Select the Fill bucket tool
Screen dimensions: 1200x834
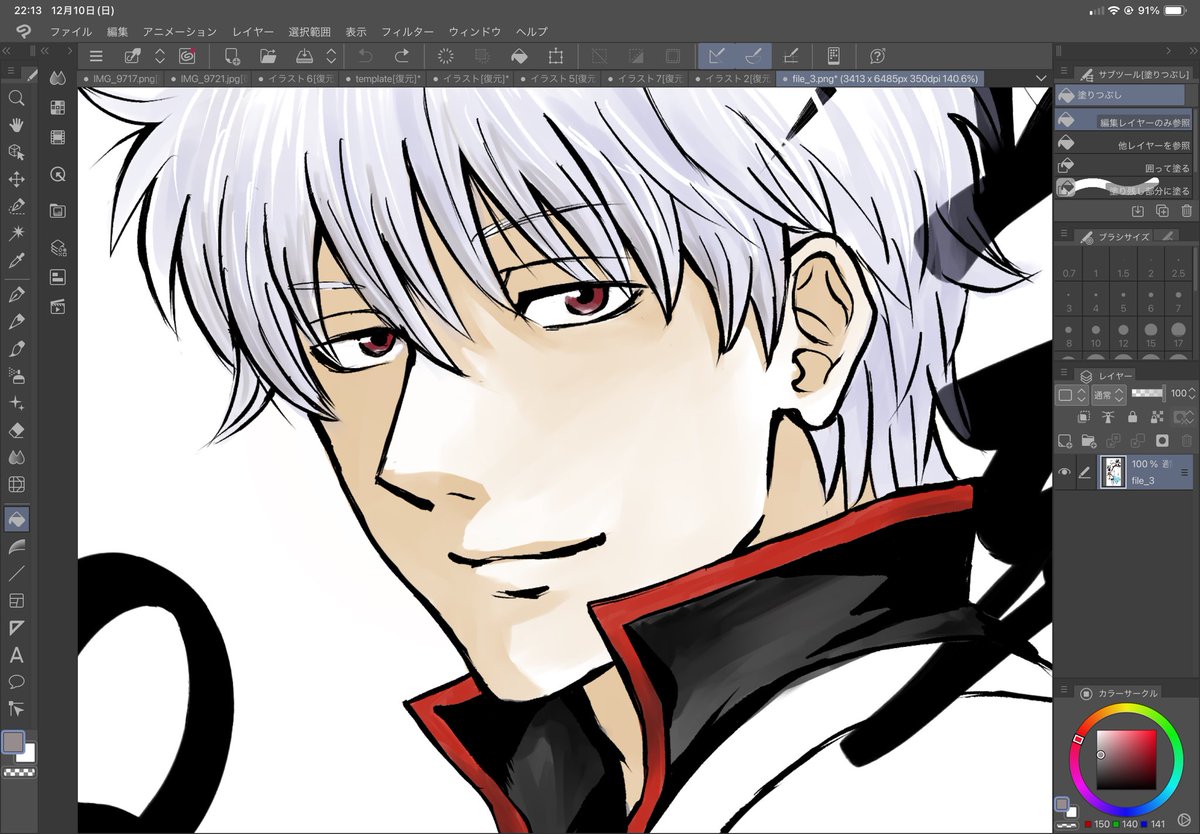click(16, 519)
